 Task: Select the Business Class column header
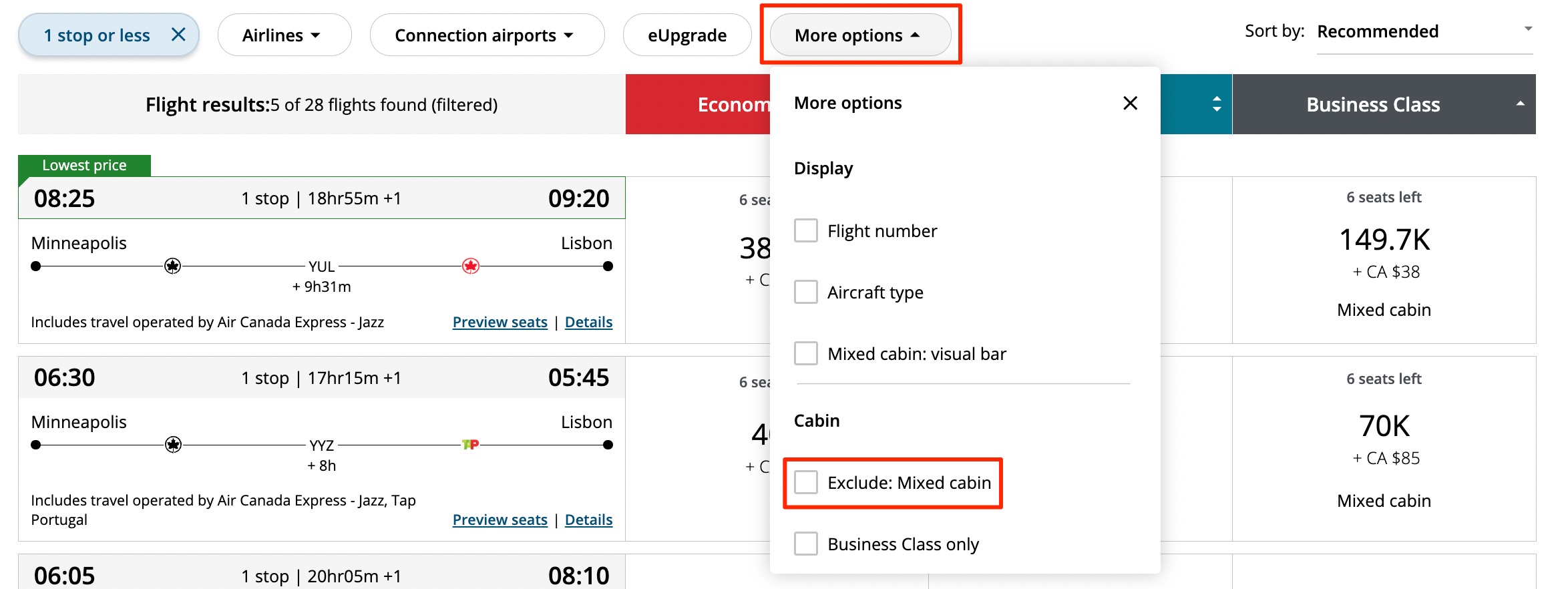coord(1372,104)
